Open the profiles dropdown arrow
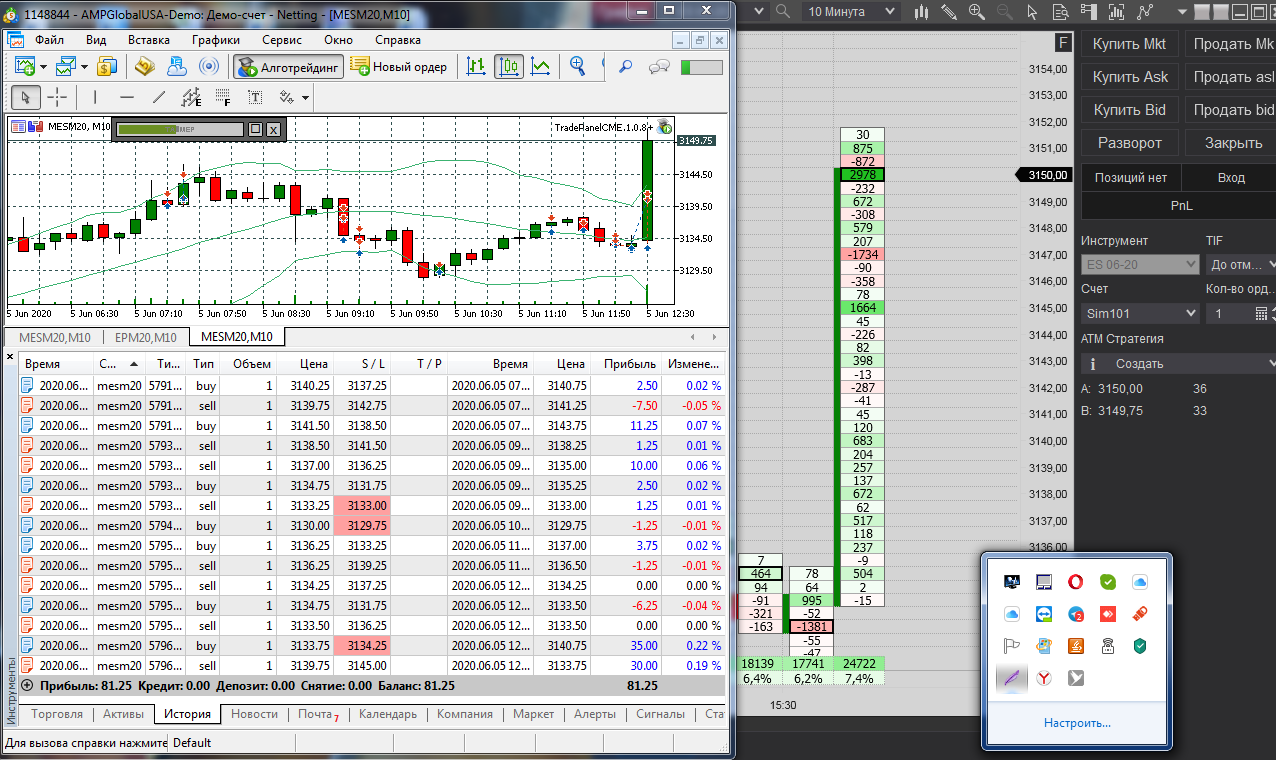Viewport: 1276px width, 760px height. [x=85, y=67]
